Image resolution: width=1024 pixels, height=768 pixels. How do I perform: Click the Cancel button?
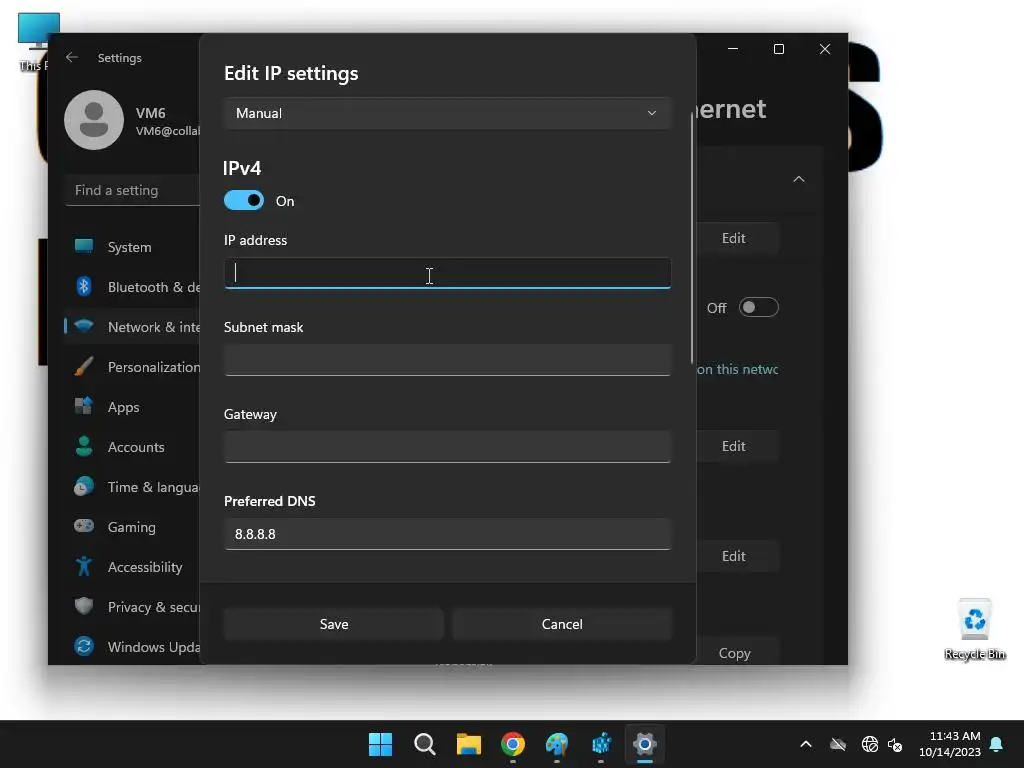tap(562, 624)
